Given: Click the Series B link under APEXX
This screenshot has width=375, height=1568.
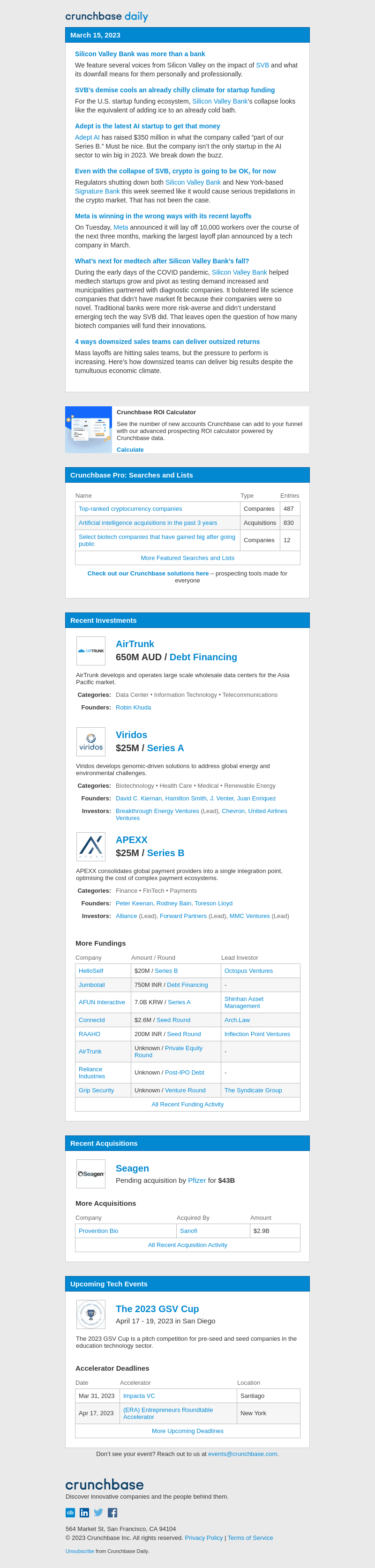Looking at the screenshot, I should coord(165,853).
